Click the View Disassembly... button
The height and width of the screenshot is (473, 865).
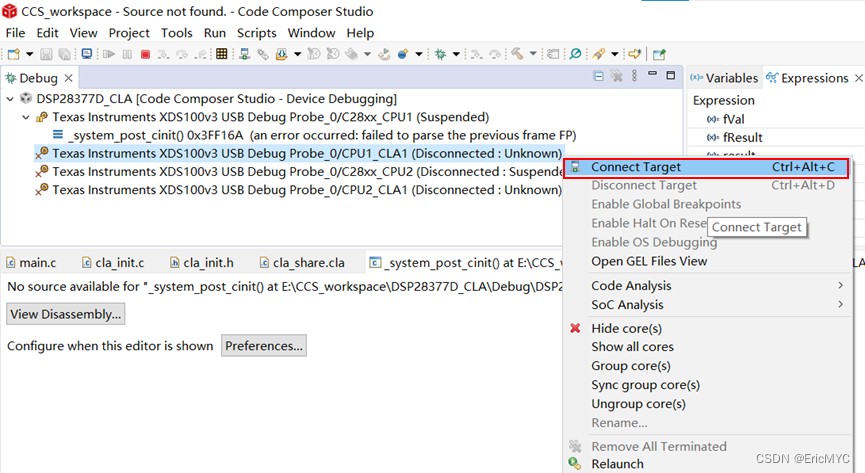pos(66,314)
